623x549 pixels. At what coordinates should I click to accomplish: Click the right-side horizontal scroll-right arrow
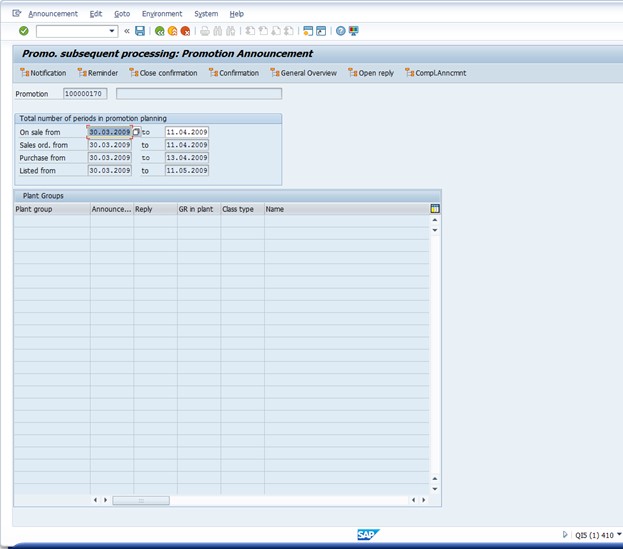click(424, 500)
